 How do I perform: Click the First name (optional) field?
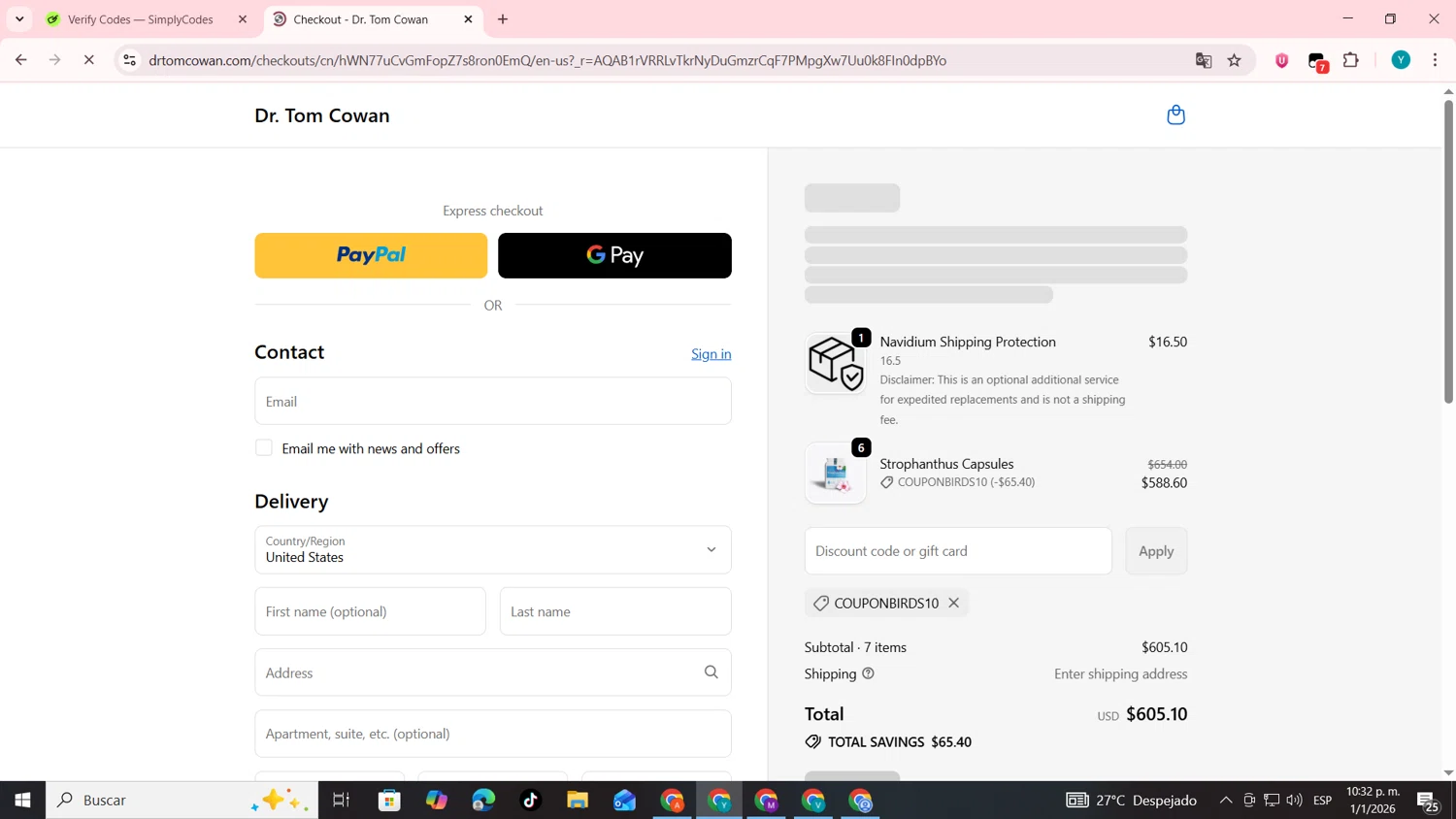pos(370,611)
